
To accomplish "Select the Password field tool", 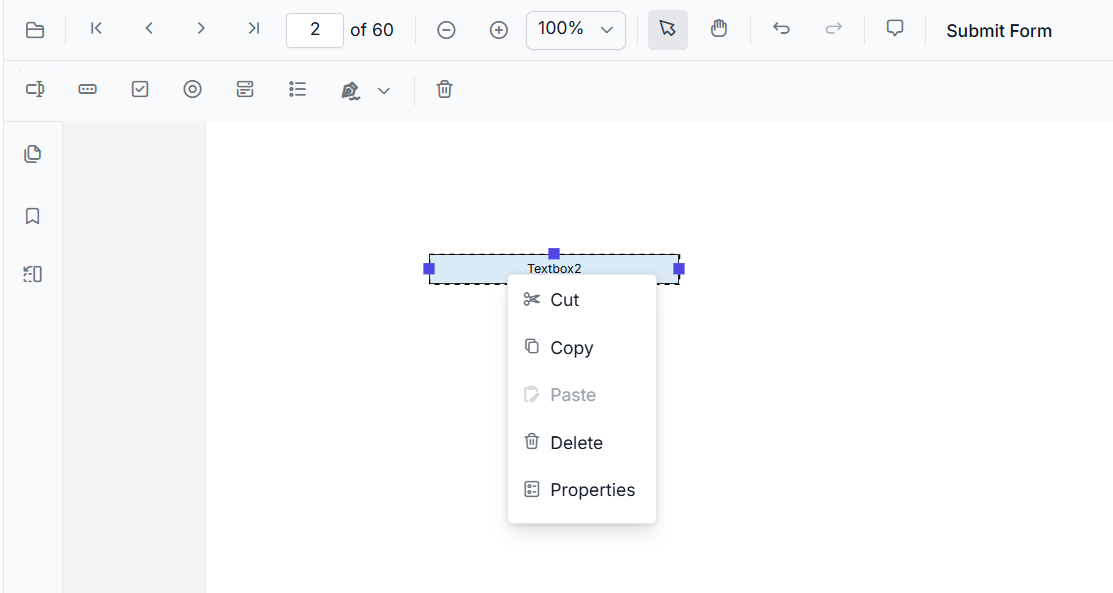I will pos(87,89).
